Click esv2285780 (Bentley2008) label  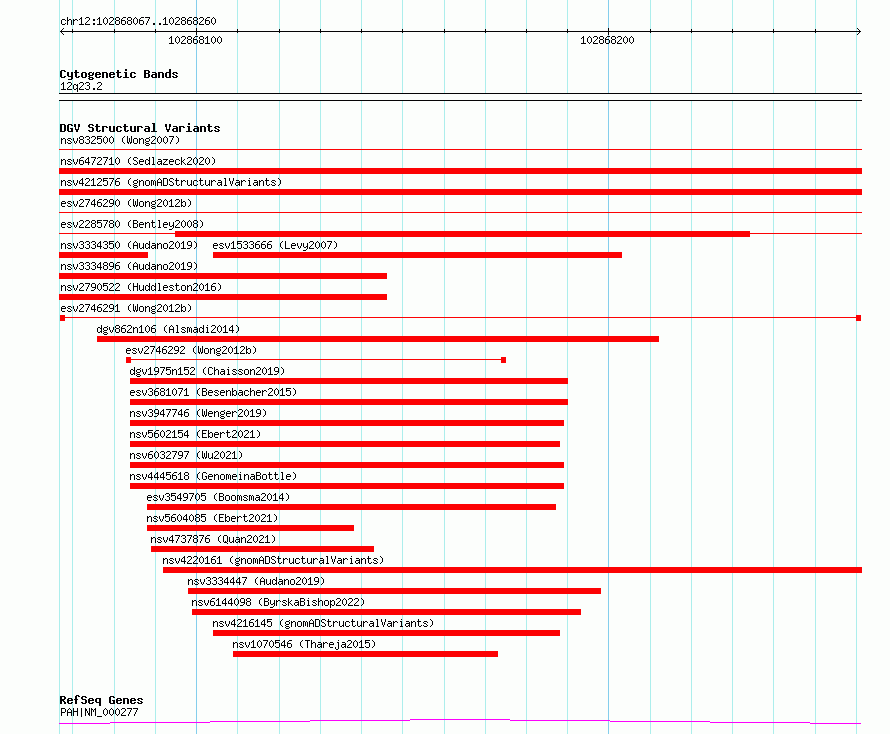(x=132, y=224)
